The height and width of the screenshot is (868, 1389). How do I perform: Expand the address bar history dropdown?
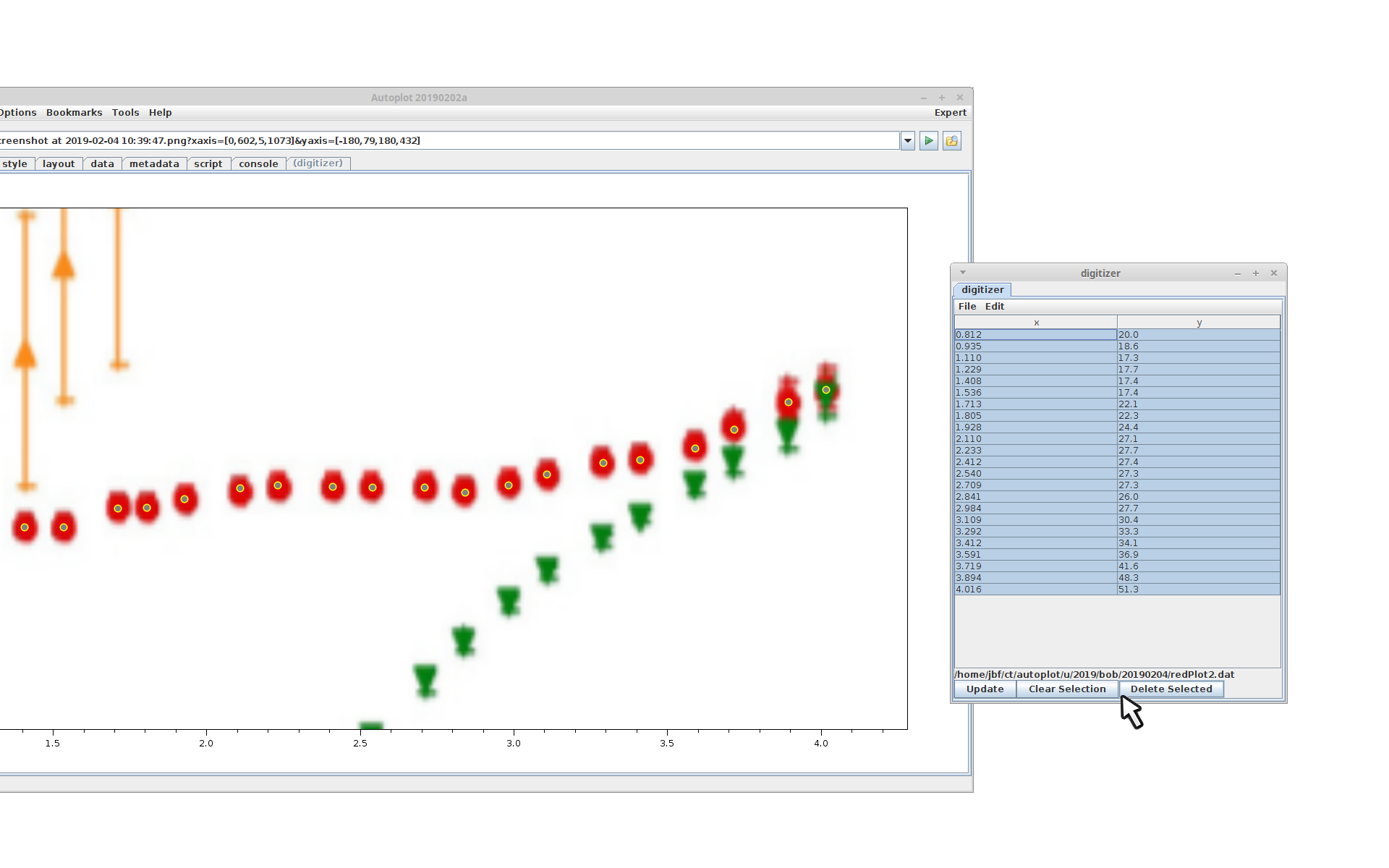908,141
